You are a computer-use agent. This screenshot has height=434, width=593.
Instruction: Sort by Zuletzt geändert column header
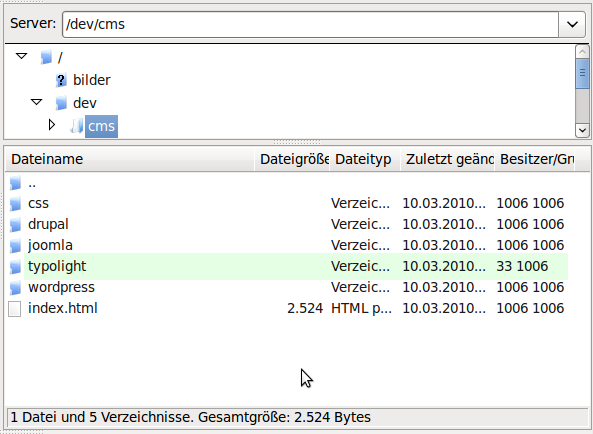(x=447, y=159)
